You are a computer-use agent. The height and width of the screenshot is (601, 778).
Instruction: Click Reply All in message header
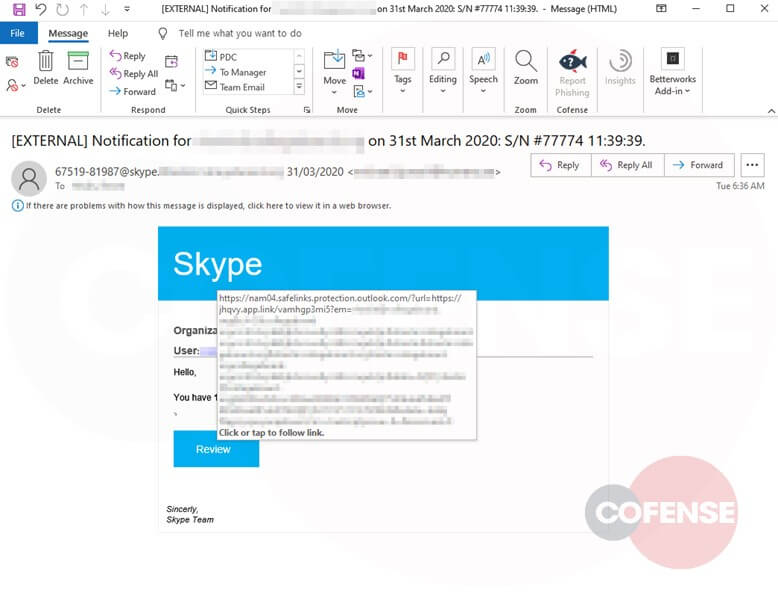tap(628, 165)
